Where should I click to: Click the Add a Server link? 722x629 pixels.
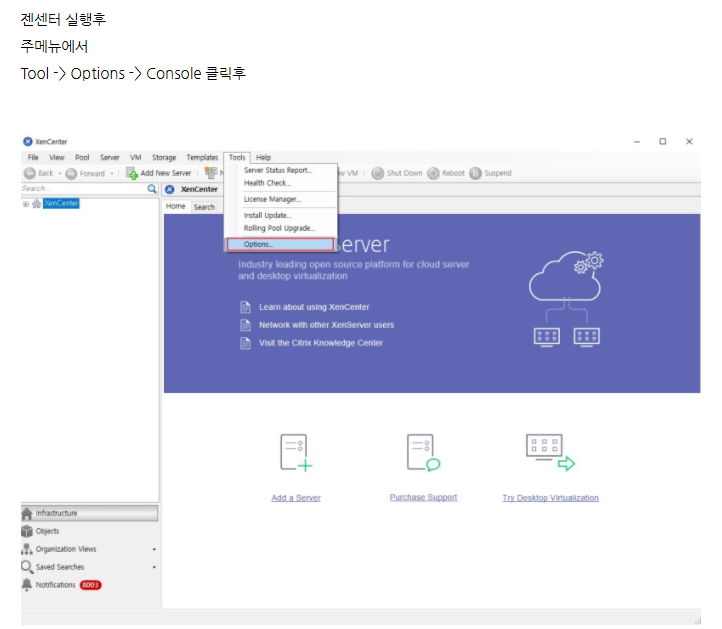pos(296,498)
